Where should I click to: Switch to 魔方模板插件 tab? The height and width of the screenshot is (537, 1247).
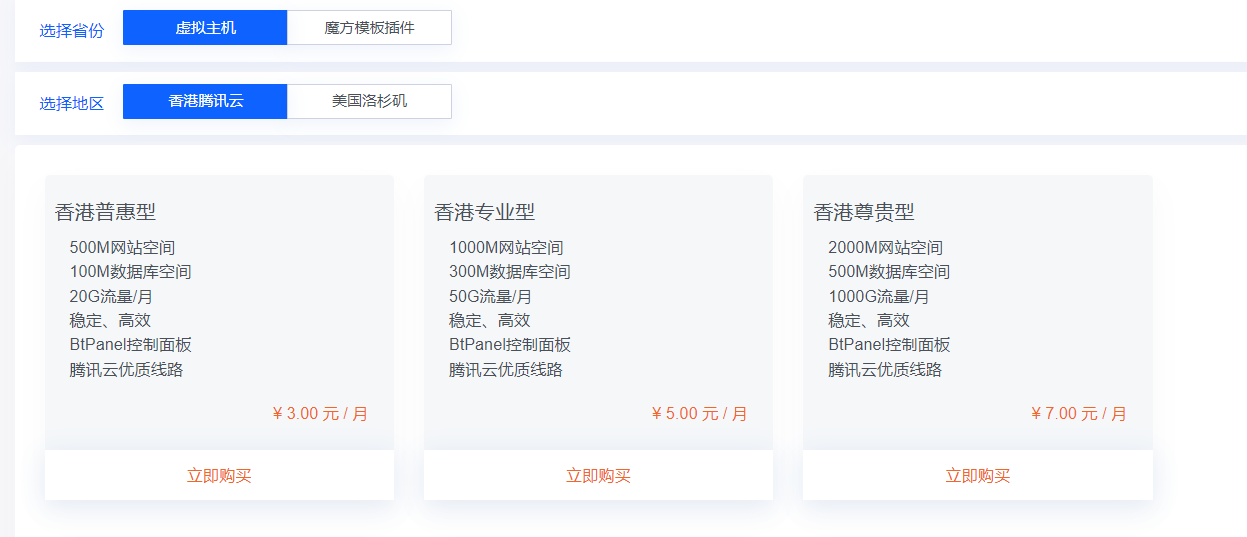[x=369, y=28]
